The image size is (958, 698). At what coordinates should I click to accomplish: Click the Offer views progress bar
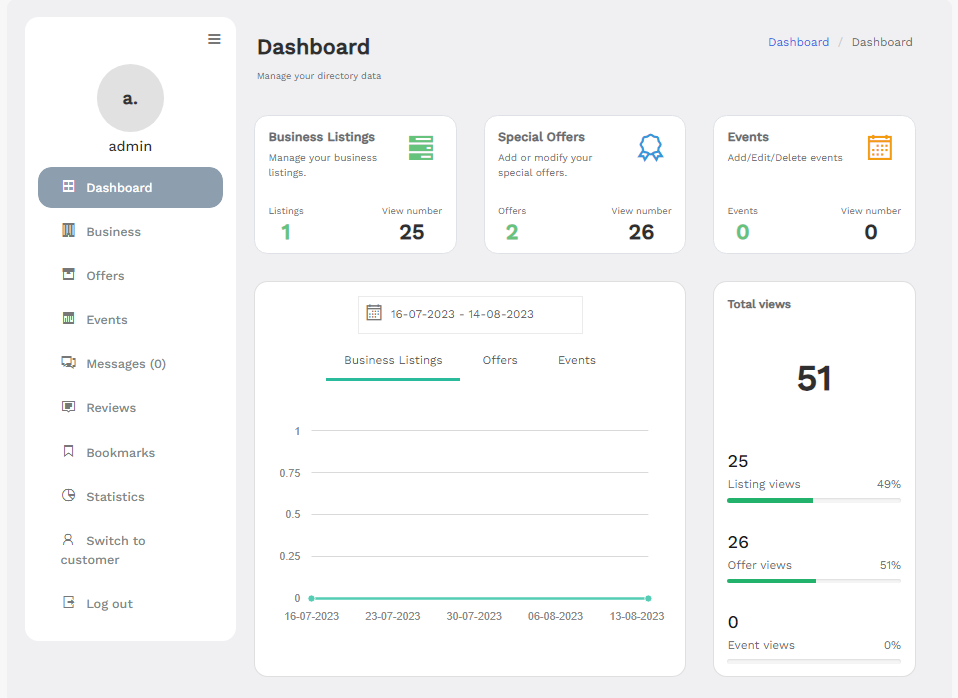coord(814,581)
